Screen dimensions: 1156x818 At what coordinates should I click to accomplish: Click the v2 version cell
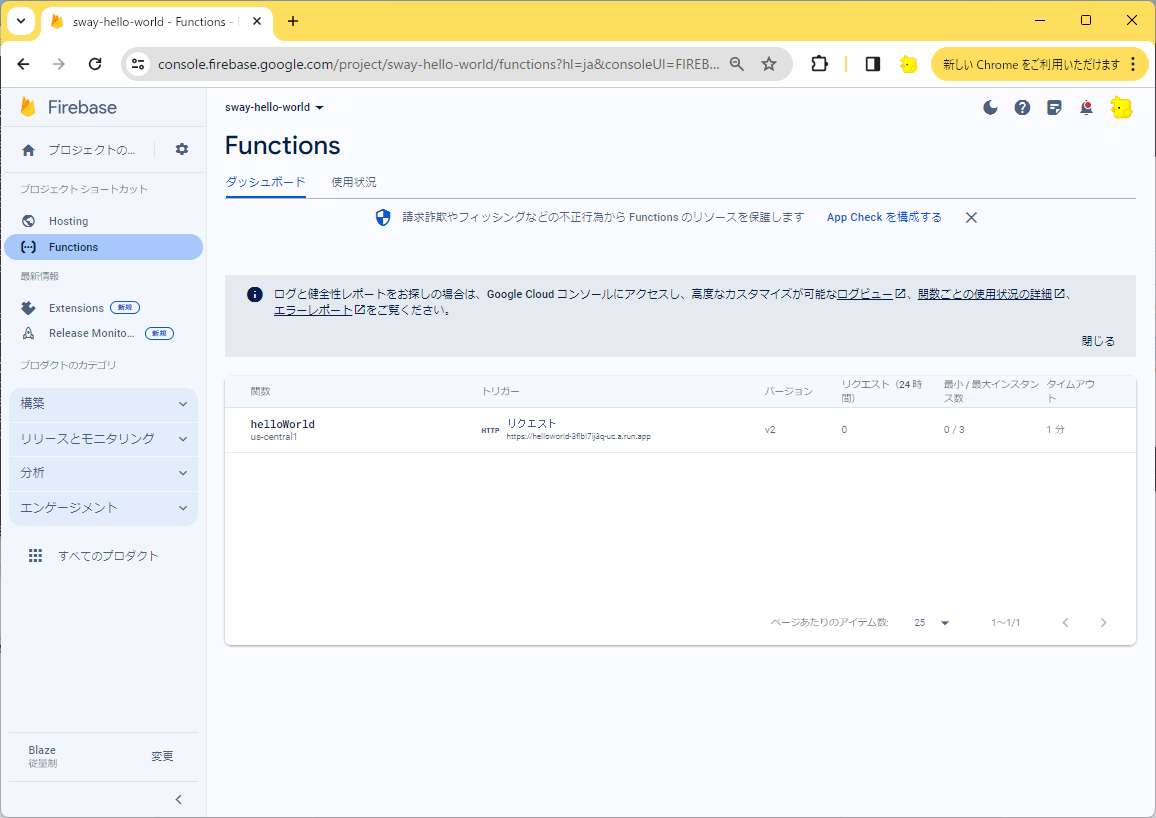point(770,430)
